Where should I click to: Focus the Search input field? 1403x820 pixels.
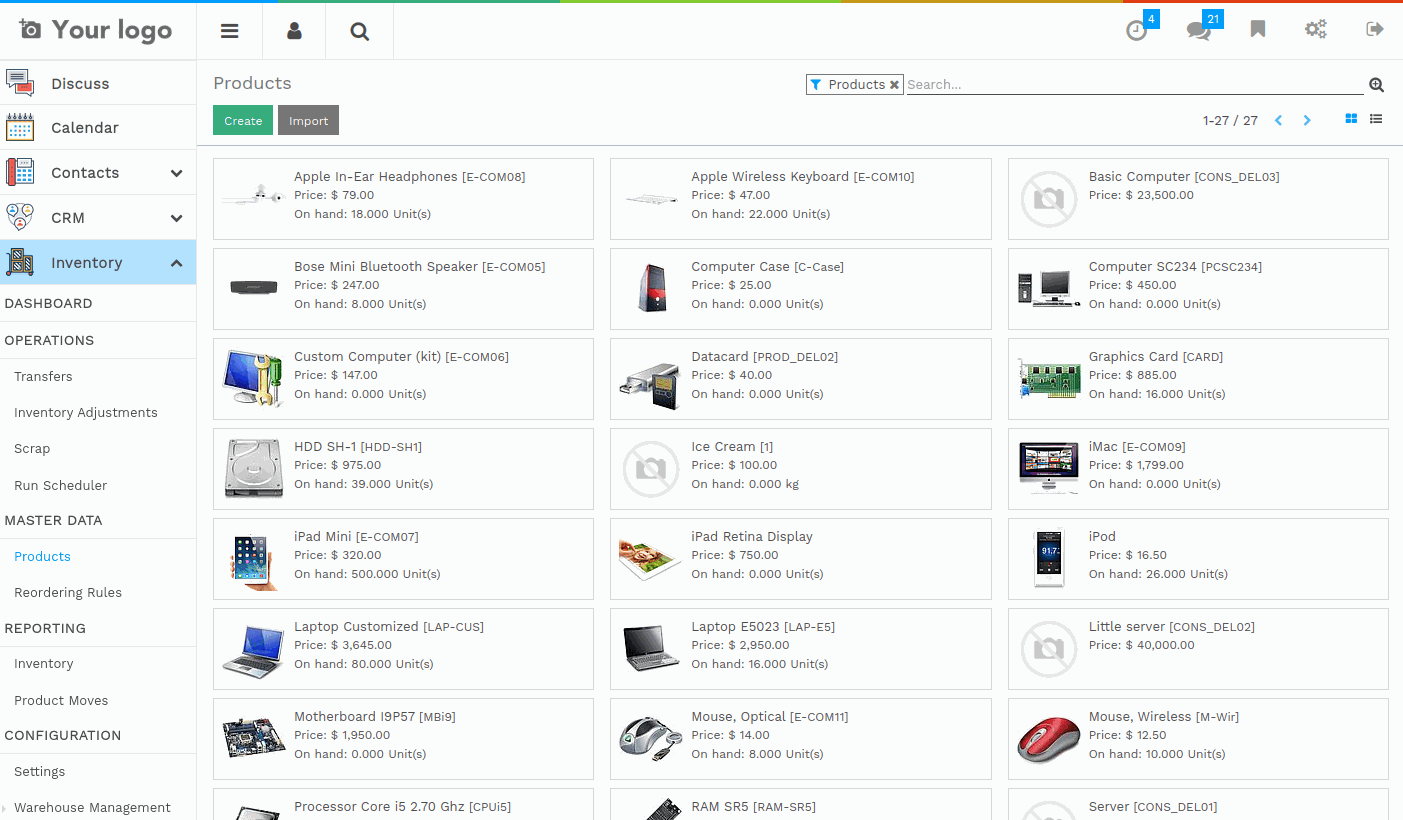tap(1134, 85)
